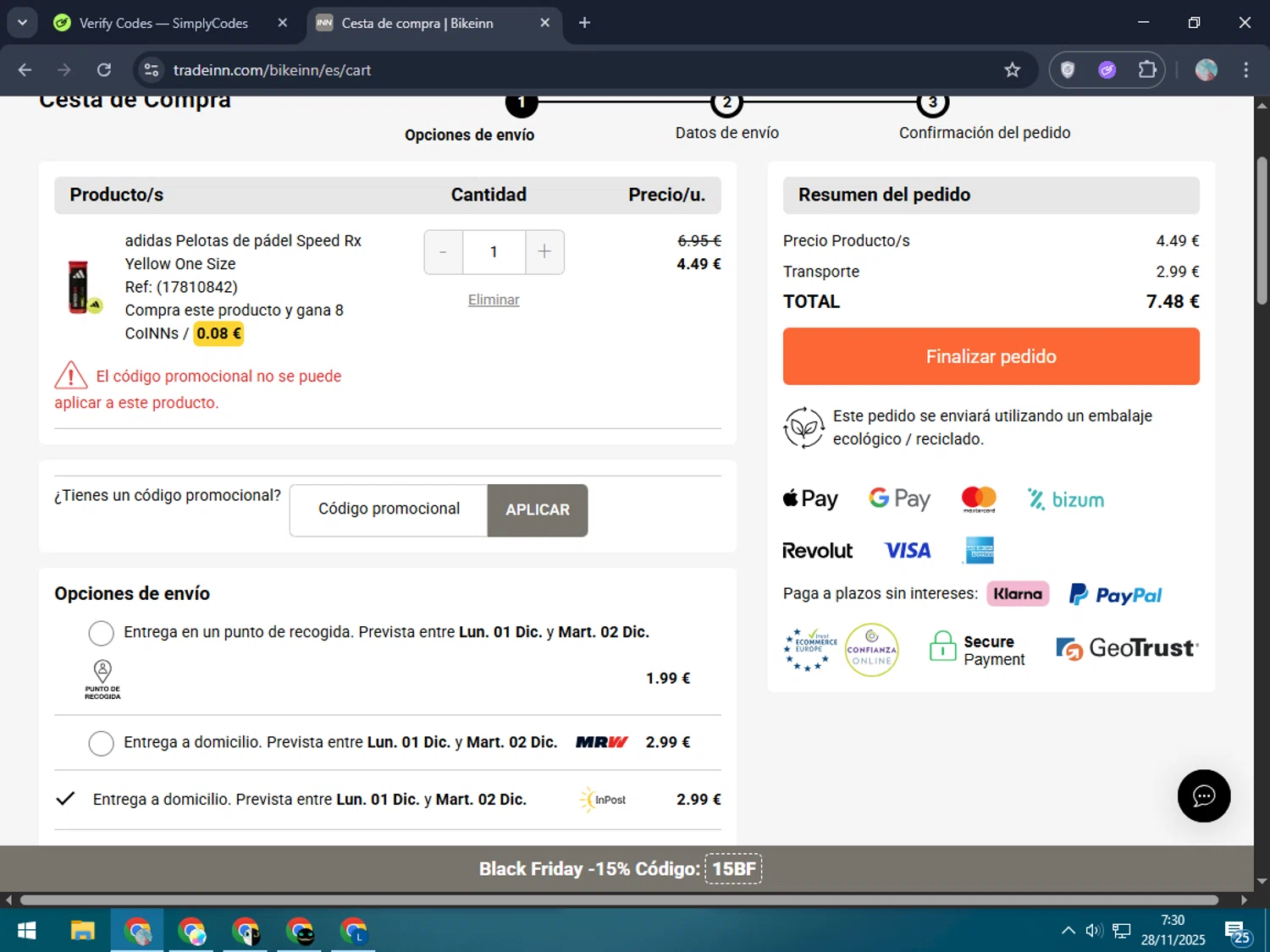This screenshot has width=1270, height=952.
Task: Go back to previous page
Action: coord(25,70)
